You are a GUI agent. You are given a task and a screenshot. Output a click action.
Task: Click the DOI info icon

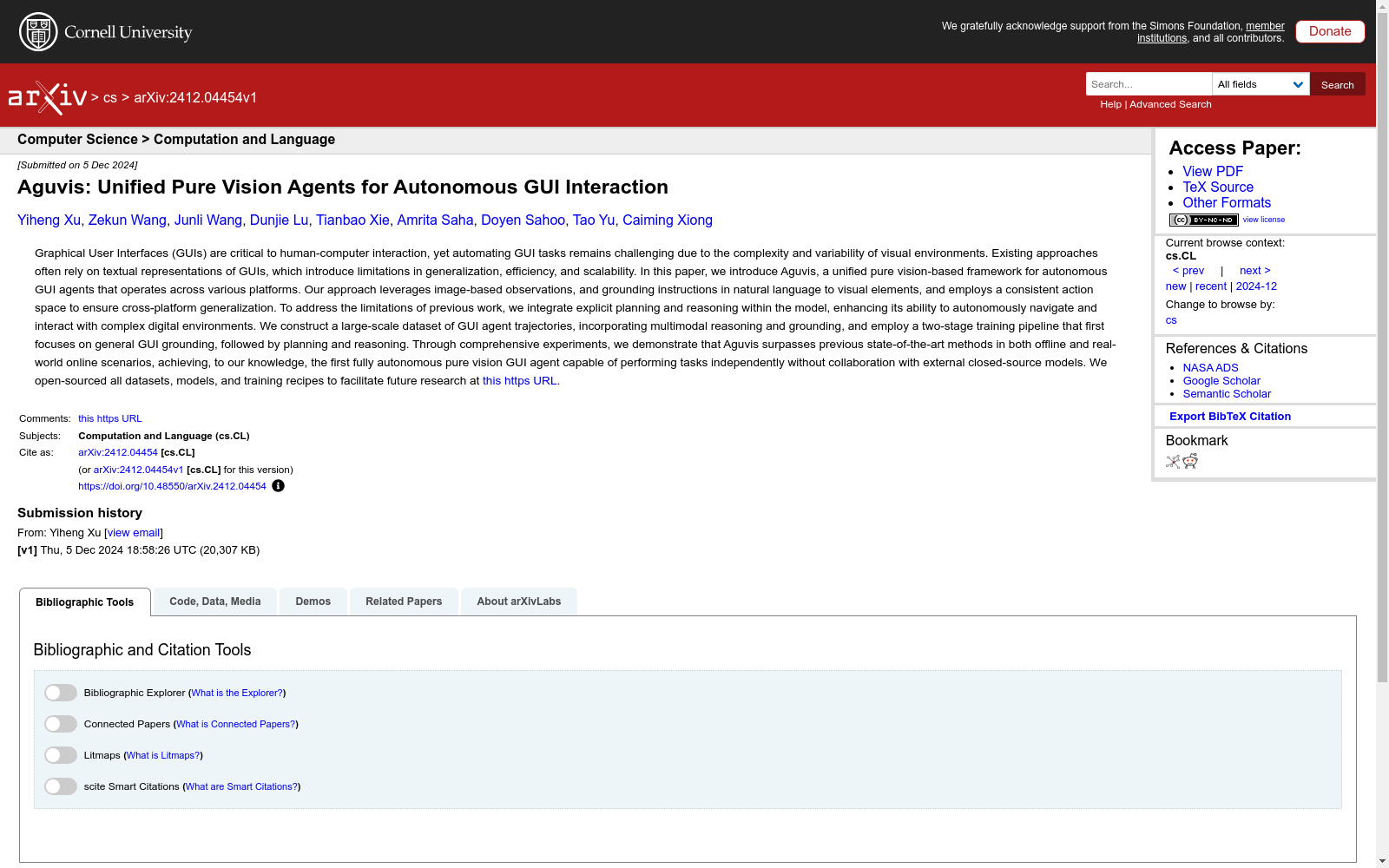click(x=278, y=486)
